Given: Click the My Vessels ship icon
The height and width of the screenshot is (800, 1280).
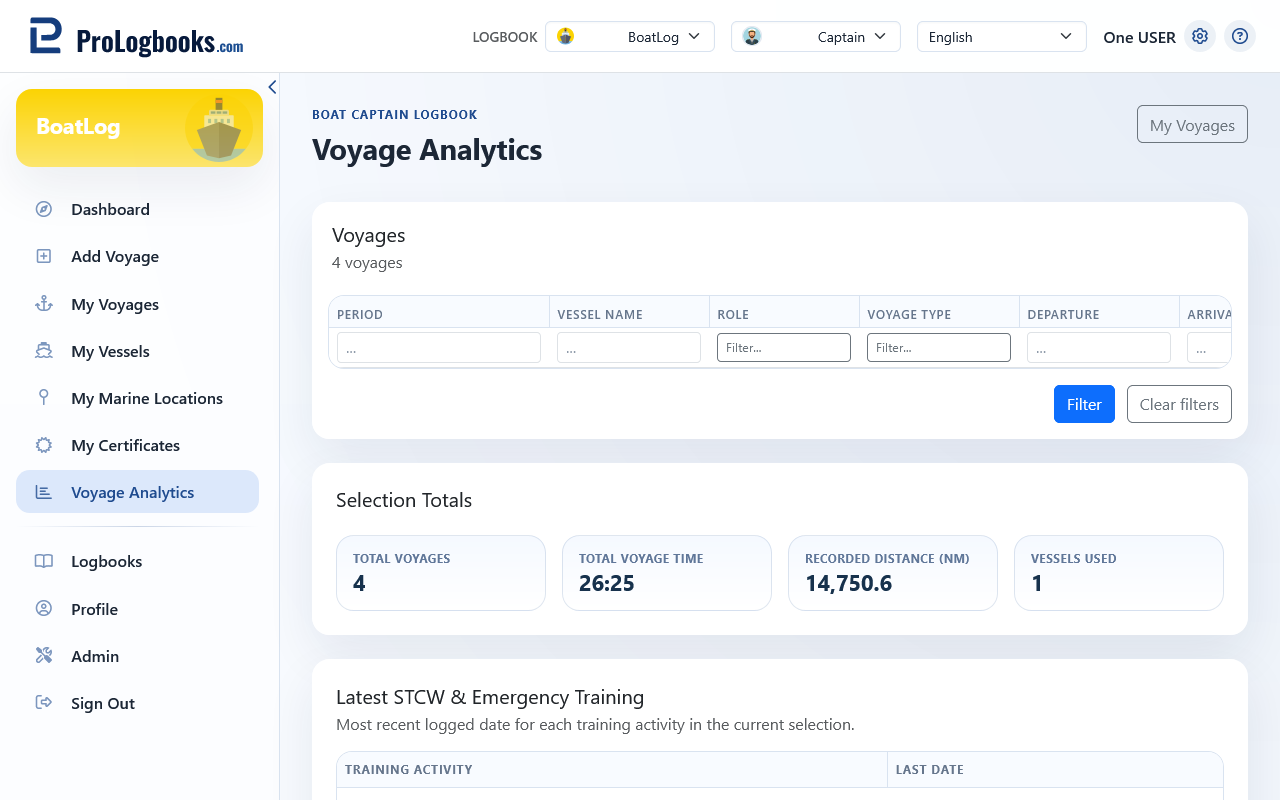Looking at the screenshot, I should tap(44, 351).
